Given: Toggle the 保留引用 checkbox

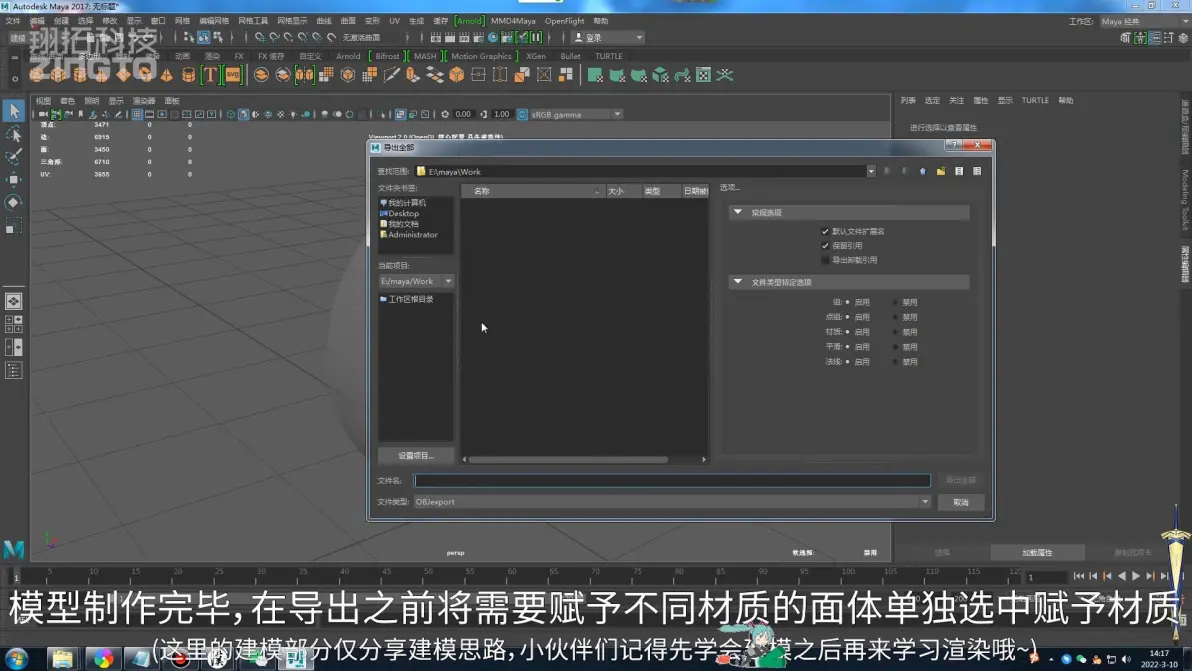Looking at the screenshot, I should (826, 246).
